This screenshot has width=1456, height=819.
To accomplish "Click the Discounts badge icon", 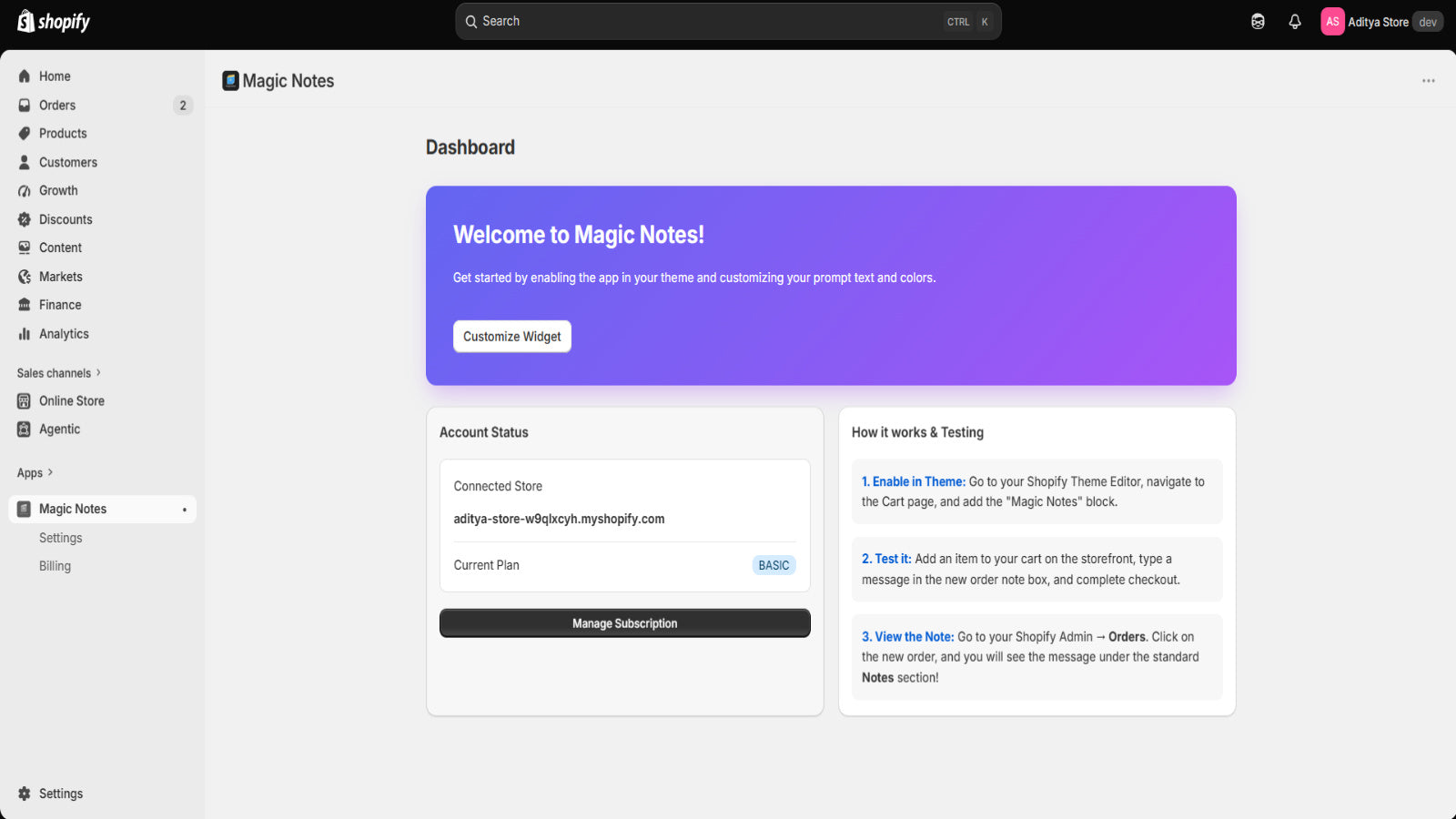I will point(25,219).
